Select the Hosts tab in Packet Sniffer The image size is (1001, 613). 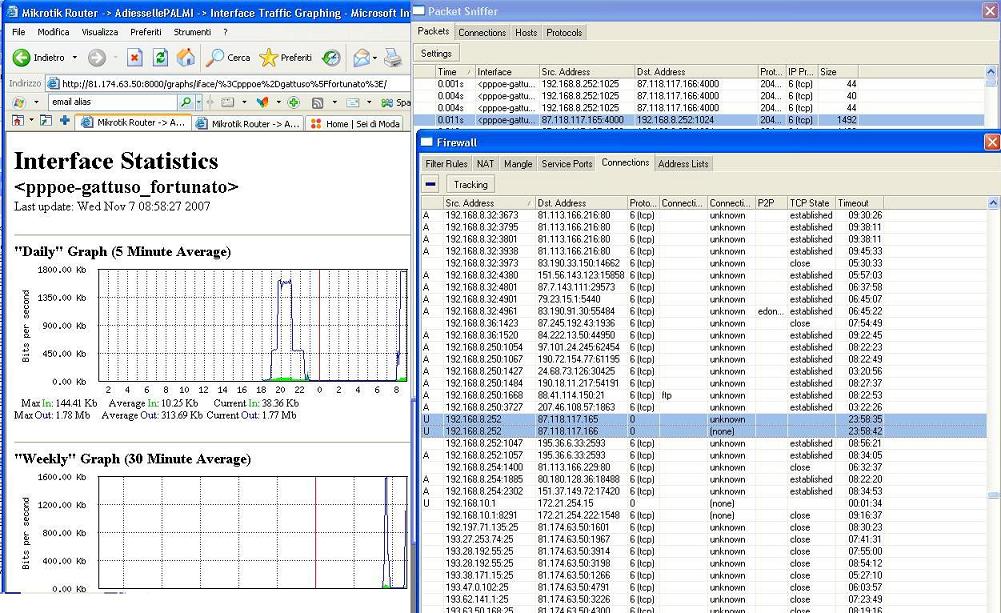coord(526,33)
